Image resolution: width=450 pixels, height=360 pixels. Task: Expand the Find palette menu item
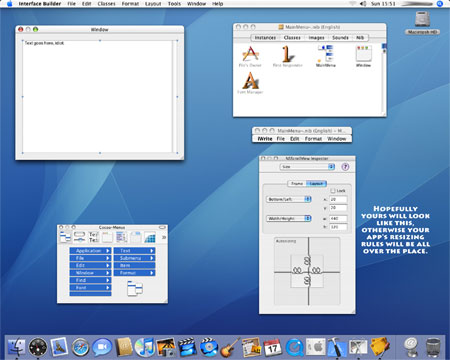90,280
